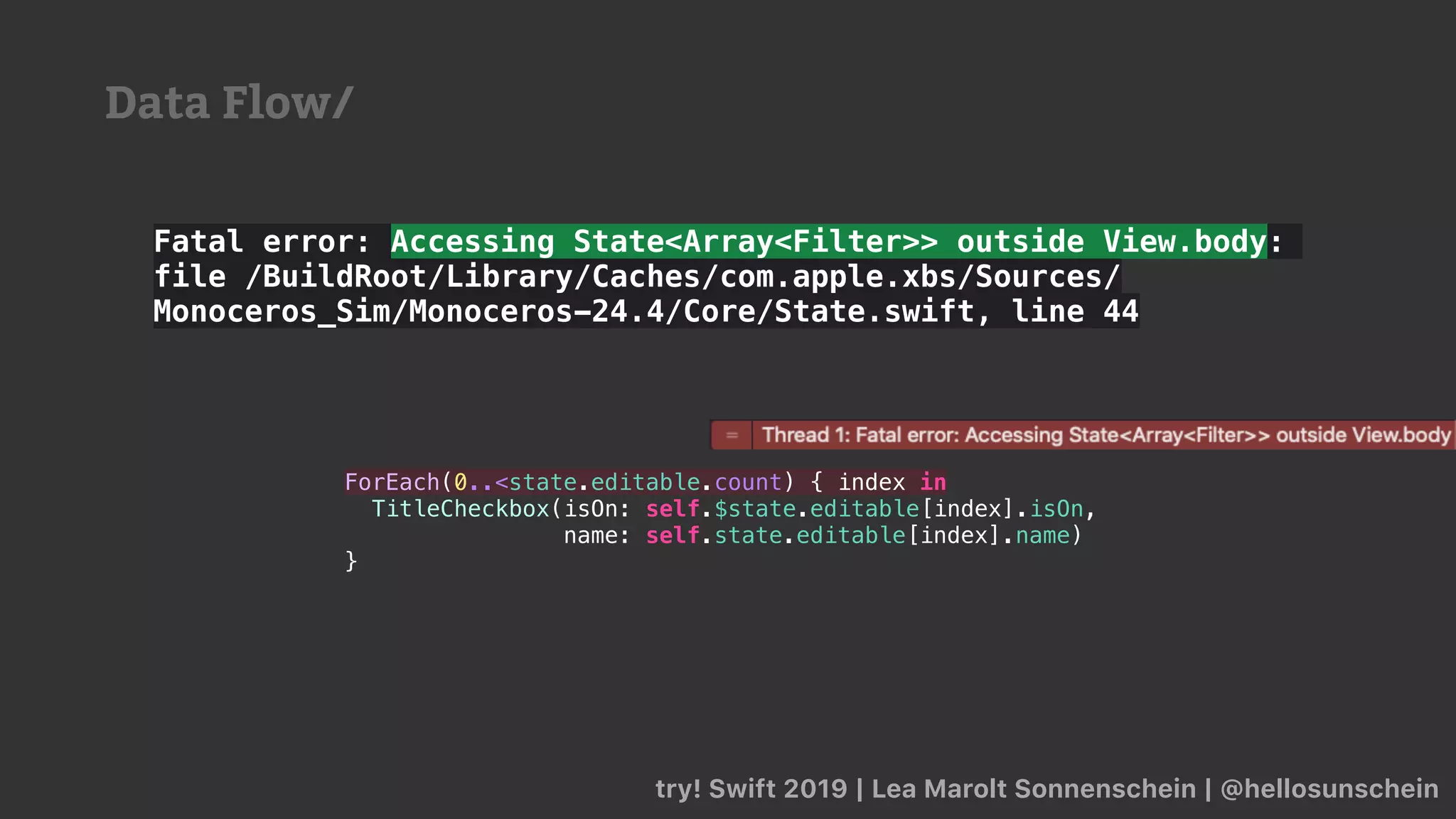The image size is (1456, 819).
Task: Click the closing brace of the code
Action: [x=351, y=561]
